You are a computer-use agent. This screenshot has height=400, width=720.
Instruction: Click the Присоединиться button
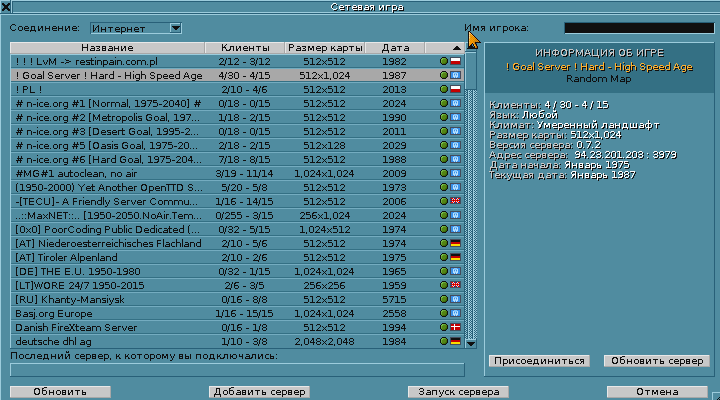tap(539, 361)
